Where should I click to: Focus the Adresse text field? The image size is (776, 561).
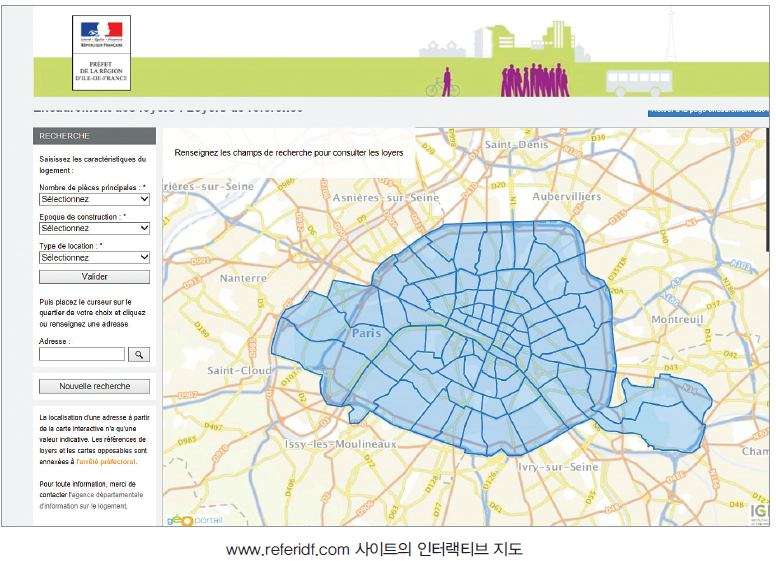[x=82, y=354]
